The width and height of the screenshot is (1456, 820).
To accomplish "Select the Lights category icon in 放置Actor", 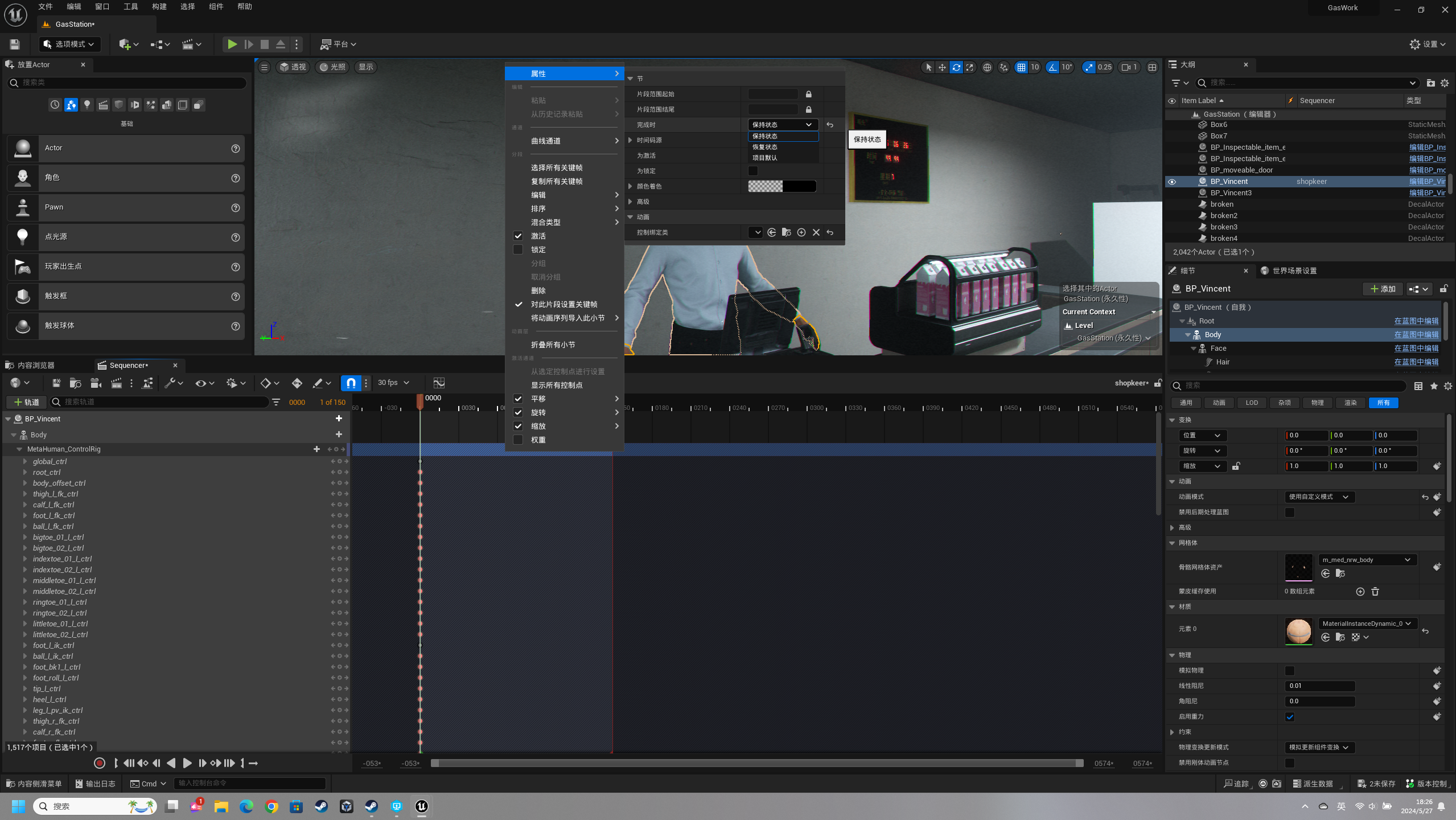I will pos(87,105).
